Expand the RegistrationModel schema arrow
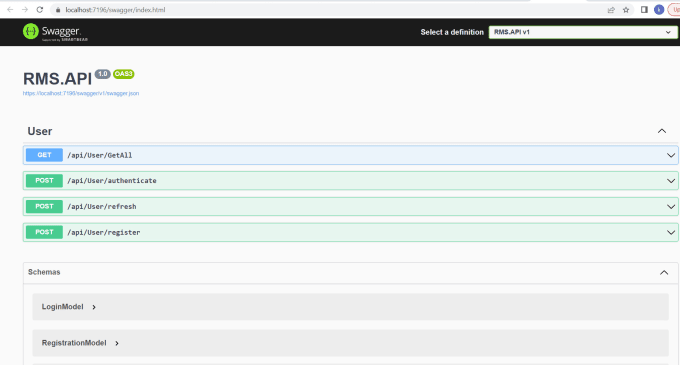 (117, 343)
